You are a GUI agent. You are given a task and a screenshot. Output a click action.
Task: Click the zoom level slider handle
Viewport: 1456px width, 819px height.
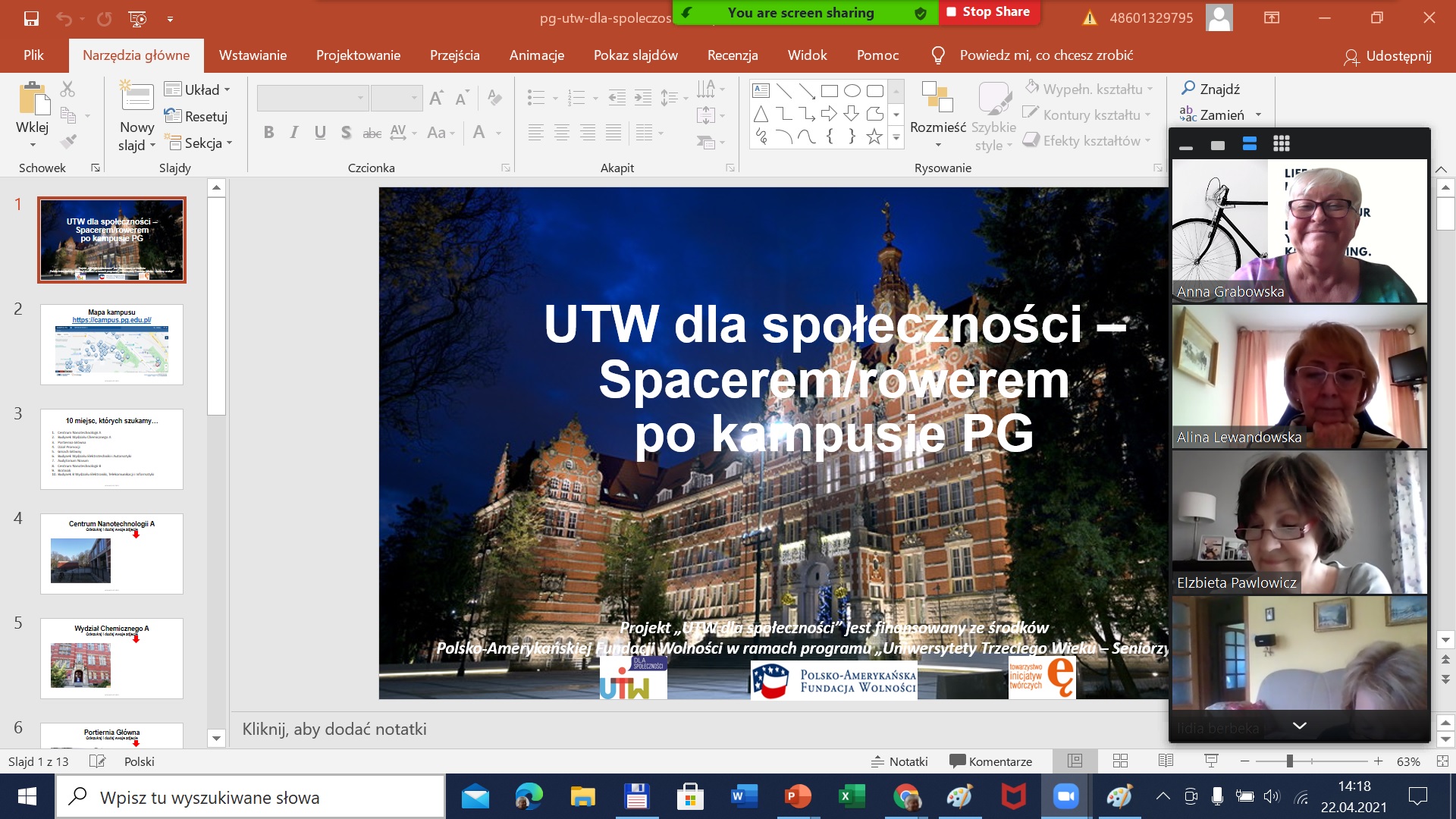click(1289, 761)
